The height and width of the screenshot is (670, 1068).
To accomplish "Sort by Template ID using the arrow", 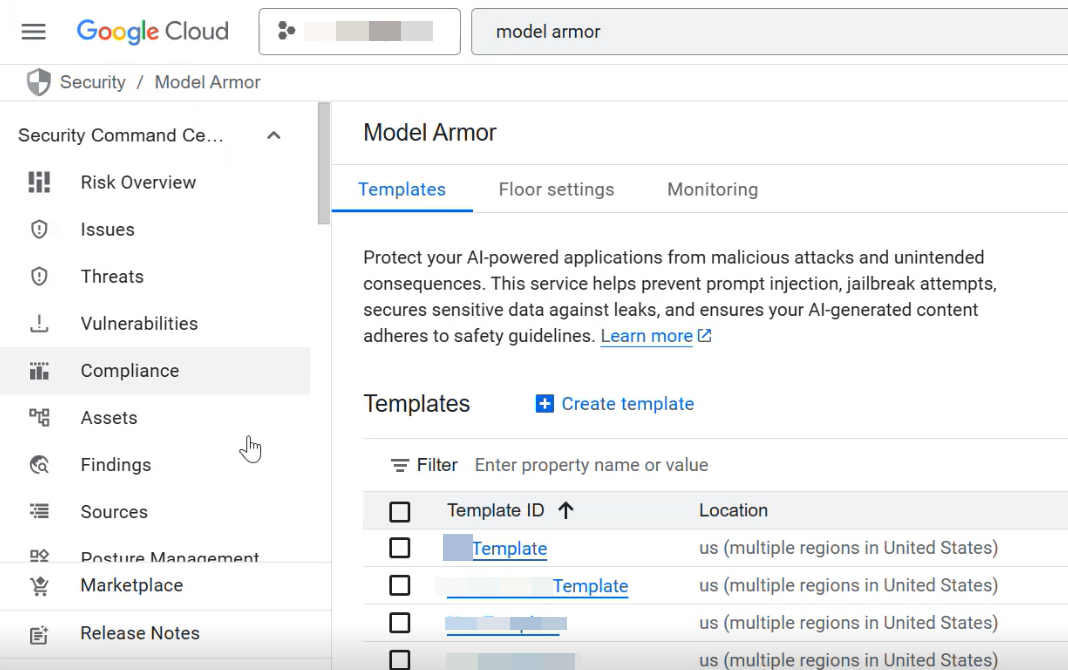I will [566, 511].
